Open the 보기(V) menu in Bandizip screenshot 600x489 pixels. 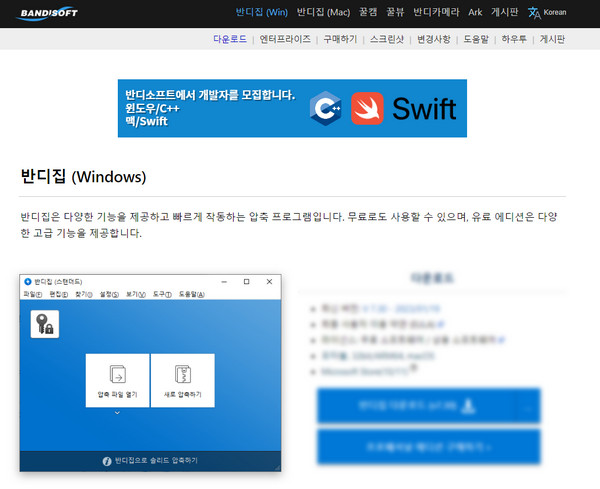pyautogui.click(x=136, y=294)
